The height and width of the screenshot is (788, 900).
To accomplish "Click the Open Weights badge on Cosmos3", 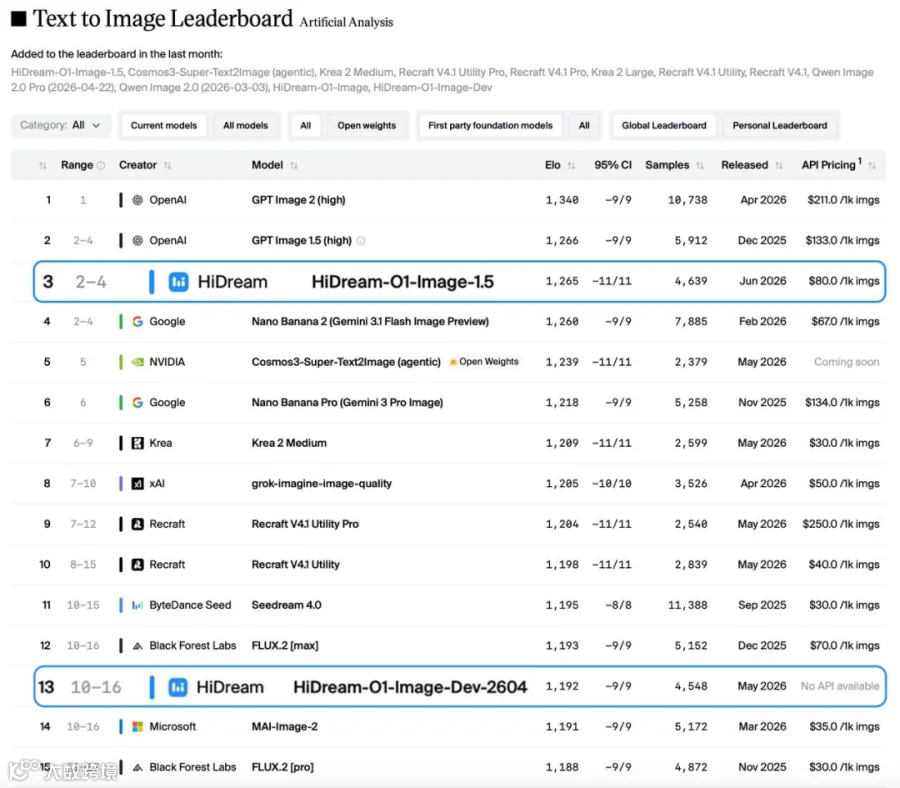I will (x=484, y=362).
